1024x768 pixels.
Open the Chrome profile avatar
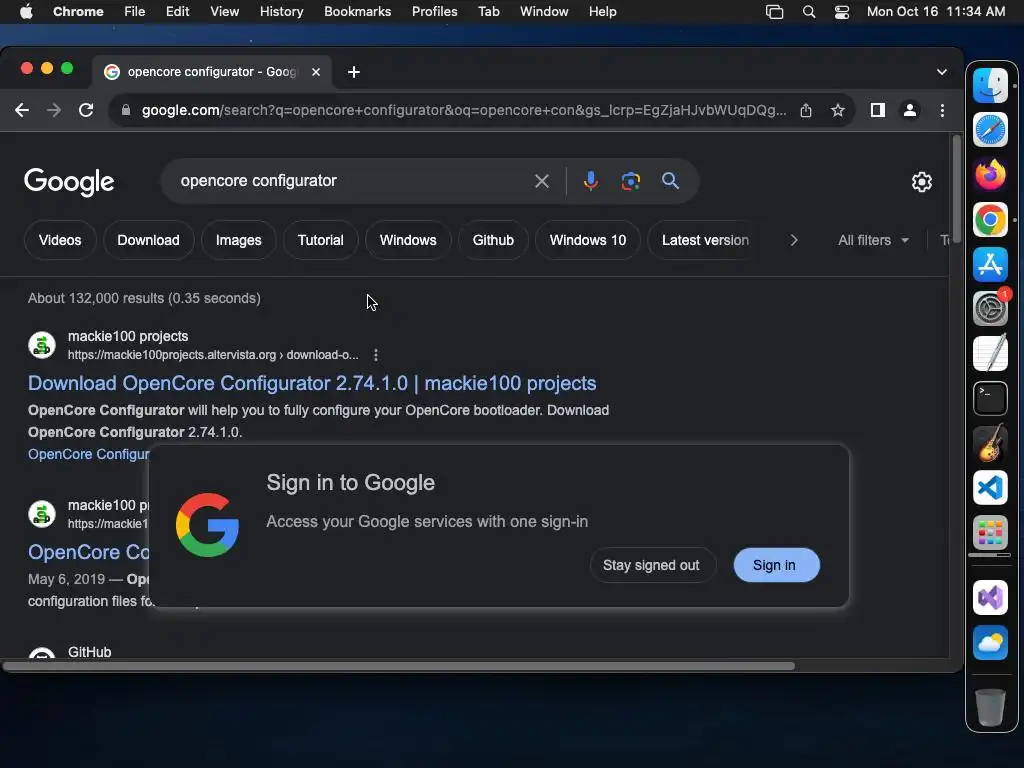[910, 110]
